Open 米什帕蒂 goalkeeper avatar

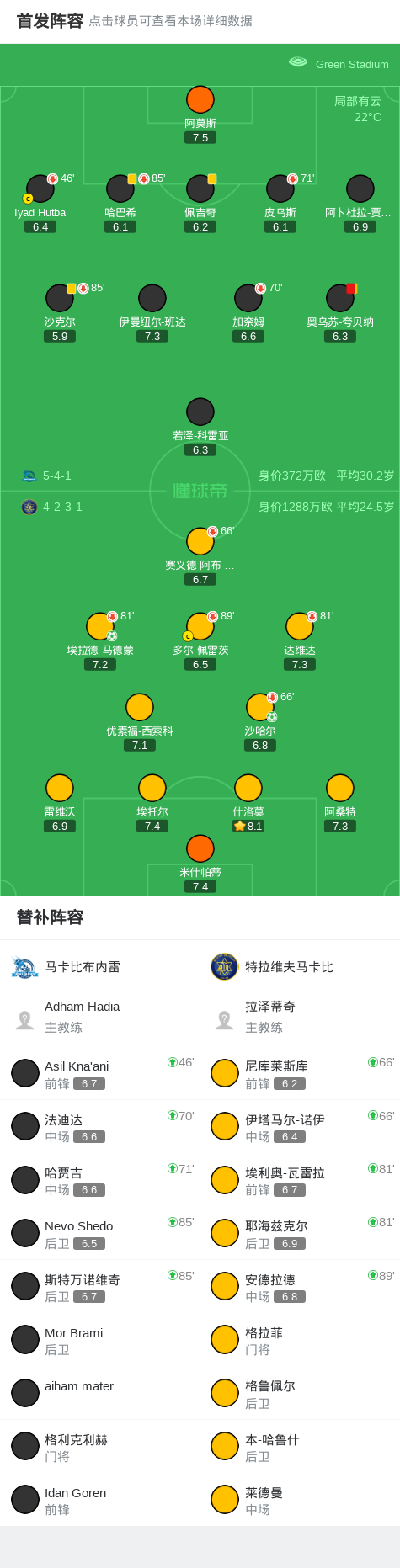coord(200,848)
